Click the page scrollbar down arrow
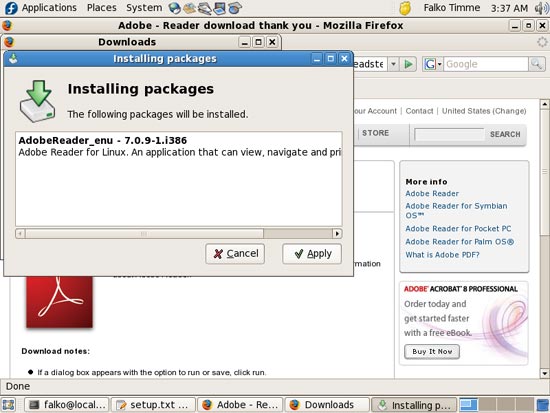Viewport: 550px width, 413px height. pyautogui.click(x=544, y=373)
